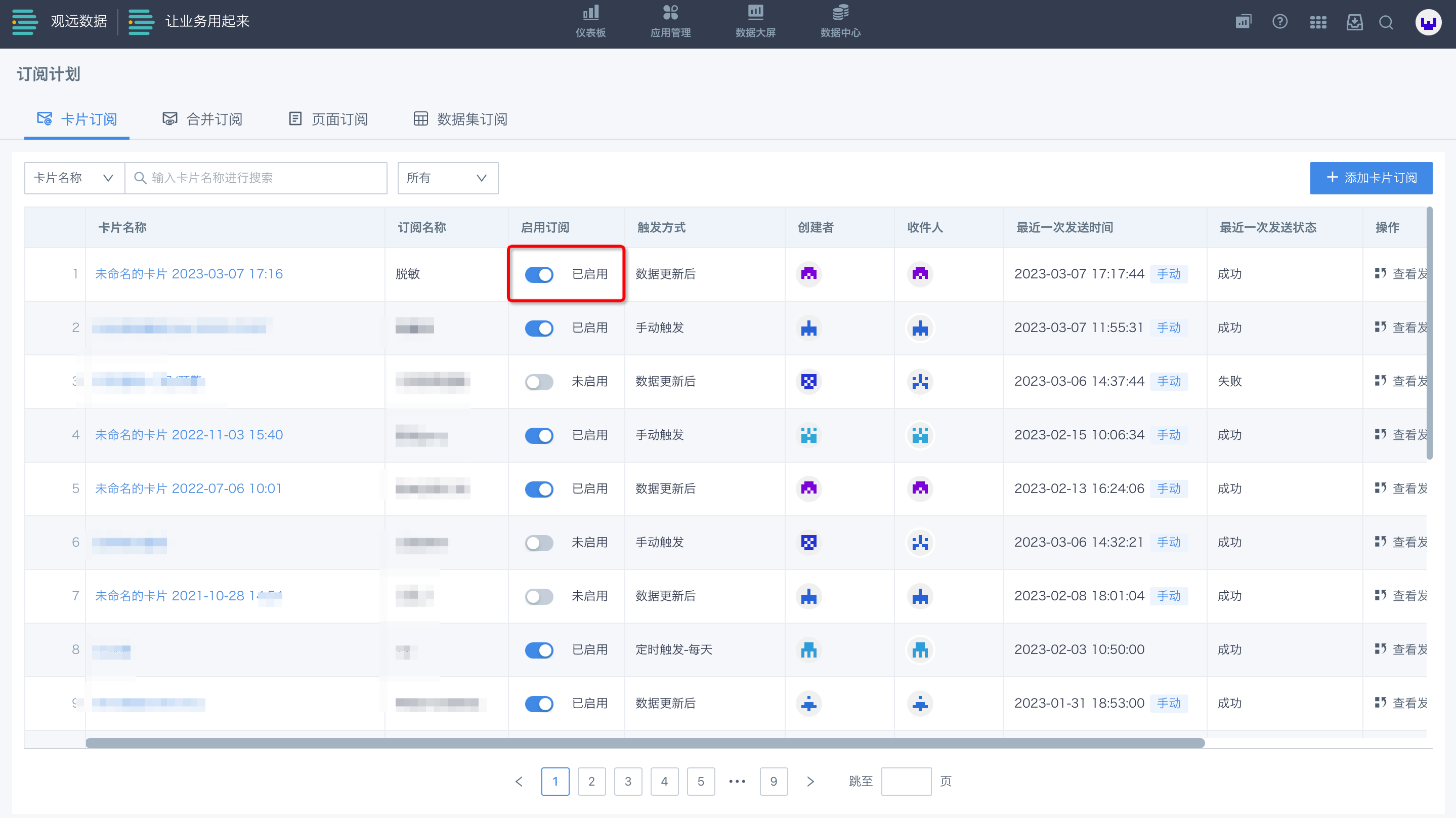This screenshot has width=1456, height=818.
Task: Focus the 跳至 page number input
Action: (906, 781)
